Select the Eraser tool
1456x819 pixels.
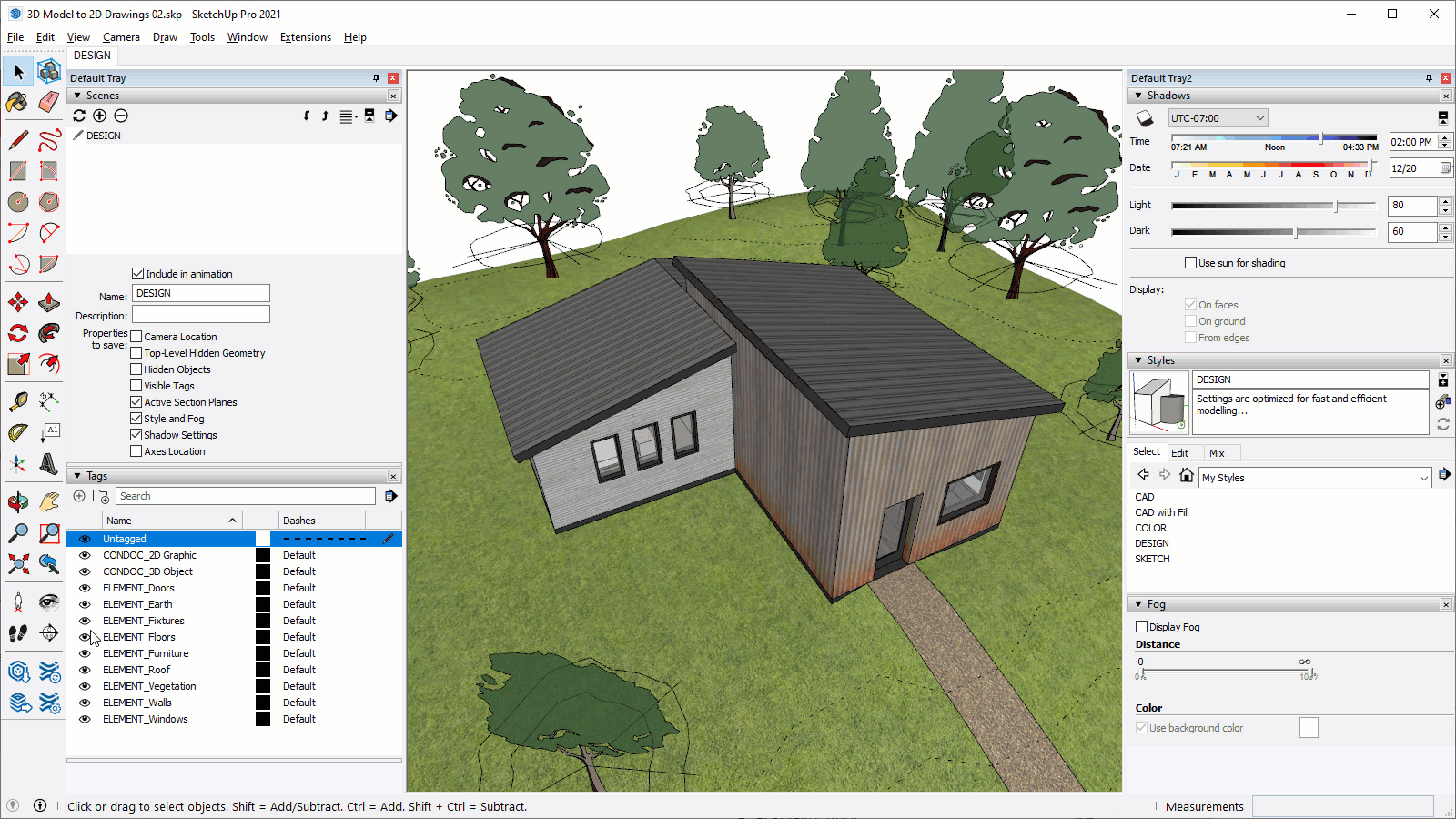coord(49,102)
